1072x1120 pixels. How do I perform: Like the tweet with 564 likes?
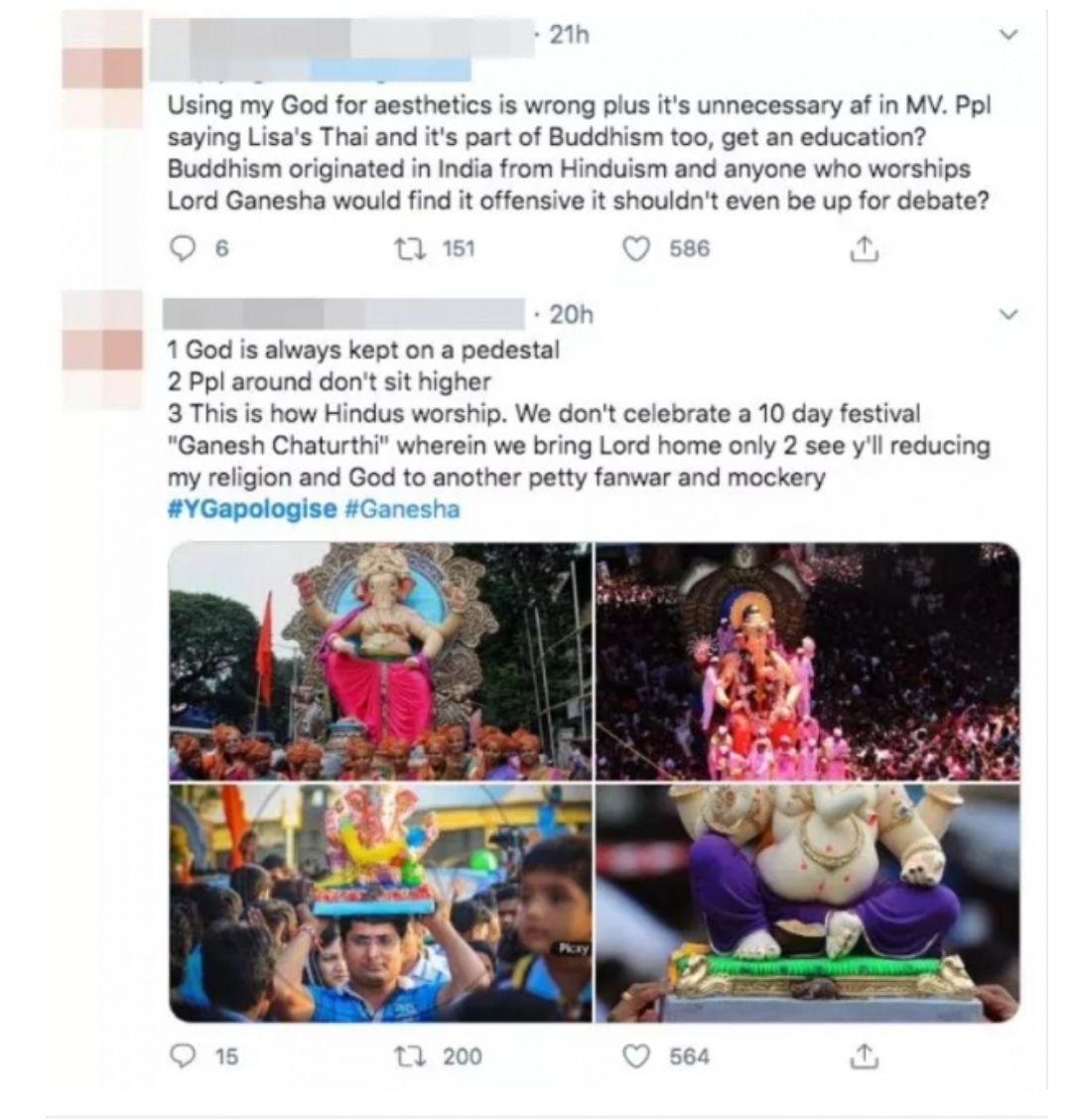[x=636, y=1055]
